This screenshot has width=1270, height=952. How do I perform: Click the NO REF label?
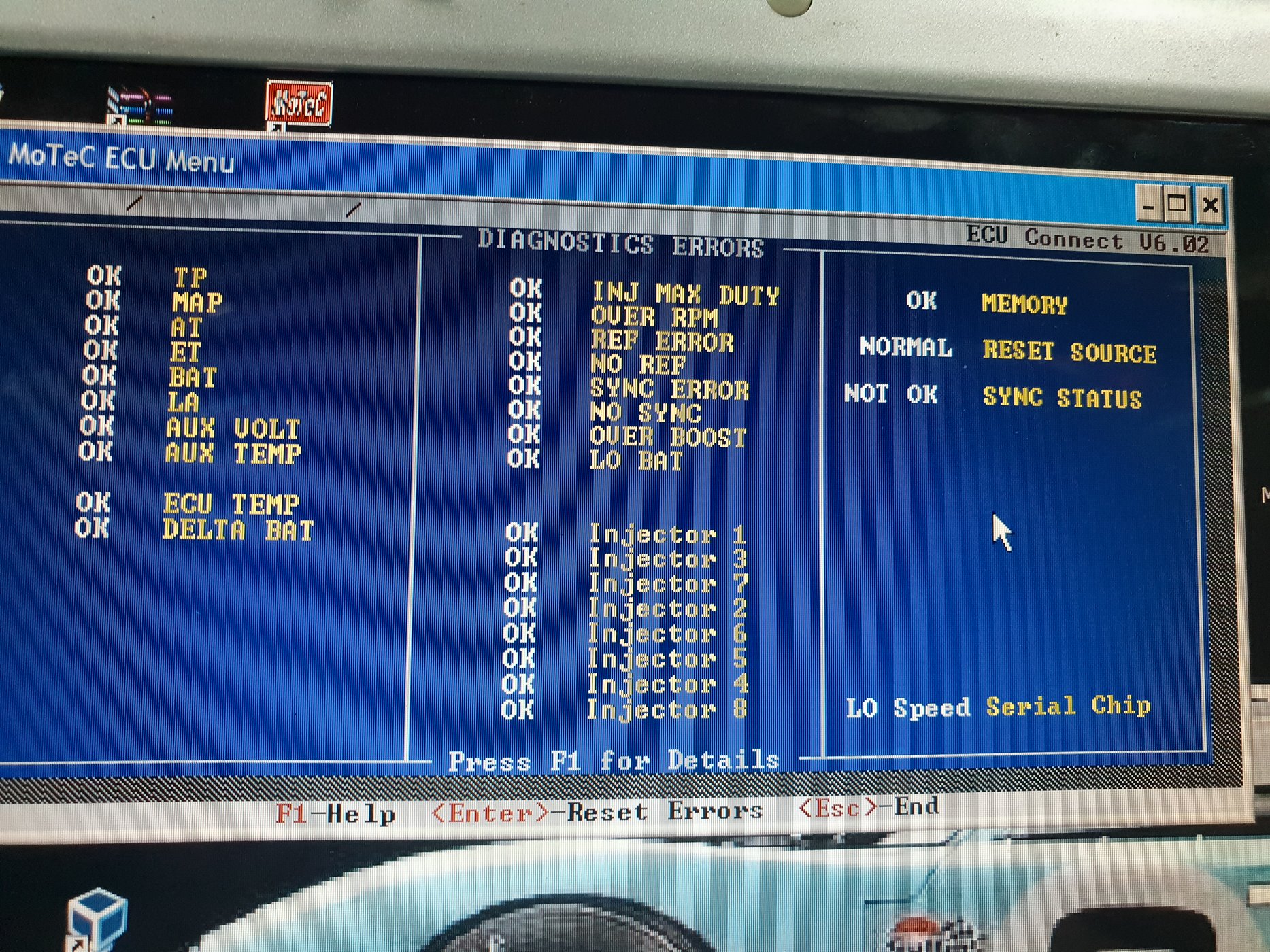pos(638,364)
